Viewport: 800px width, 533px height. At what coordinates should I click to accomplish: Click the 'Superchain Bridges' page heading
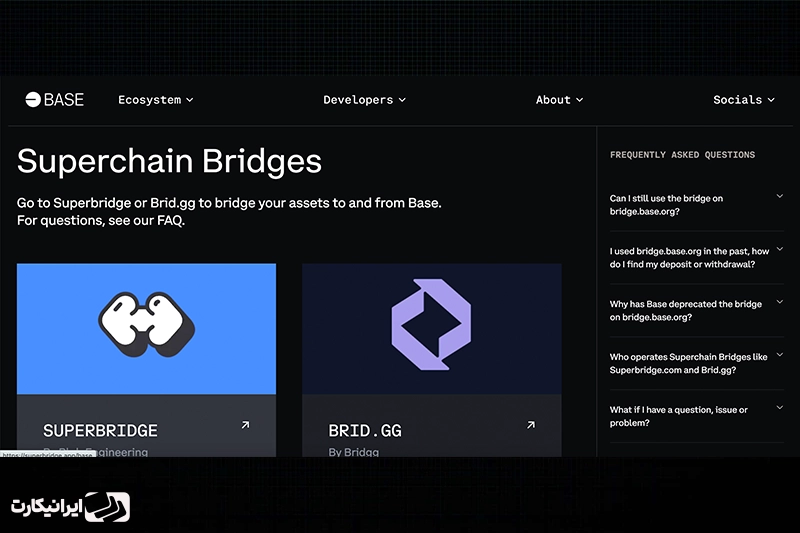169,161
